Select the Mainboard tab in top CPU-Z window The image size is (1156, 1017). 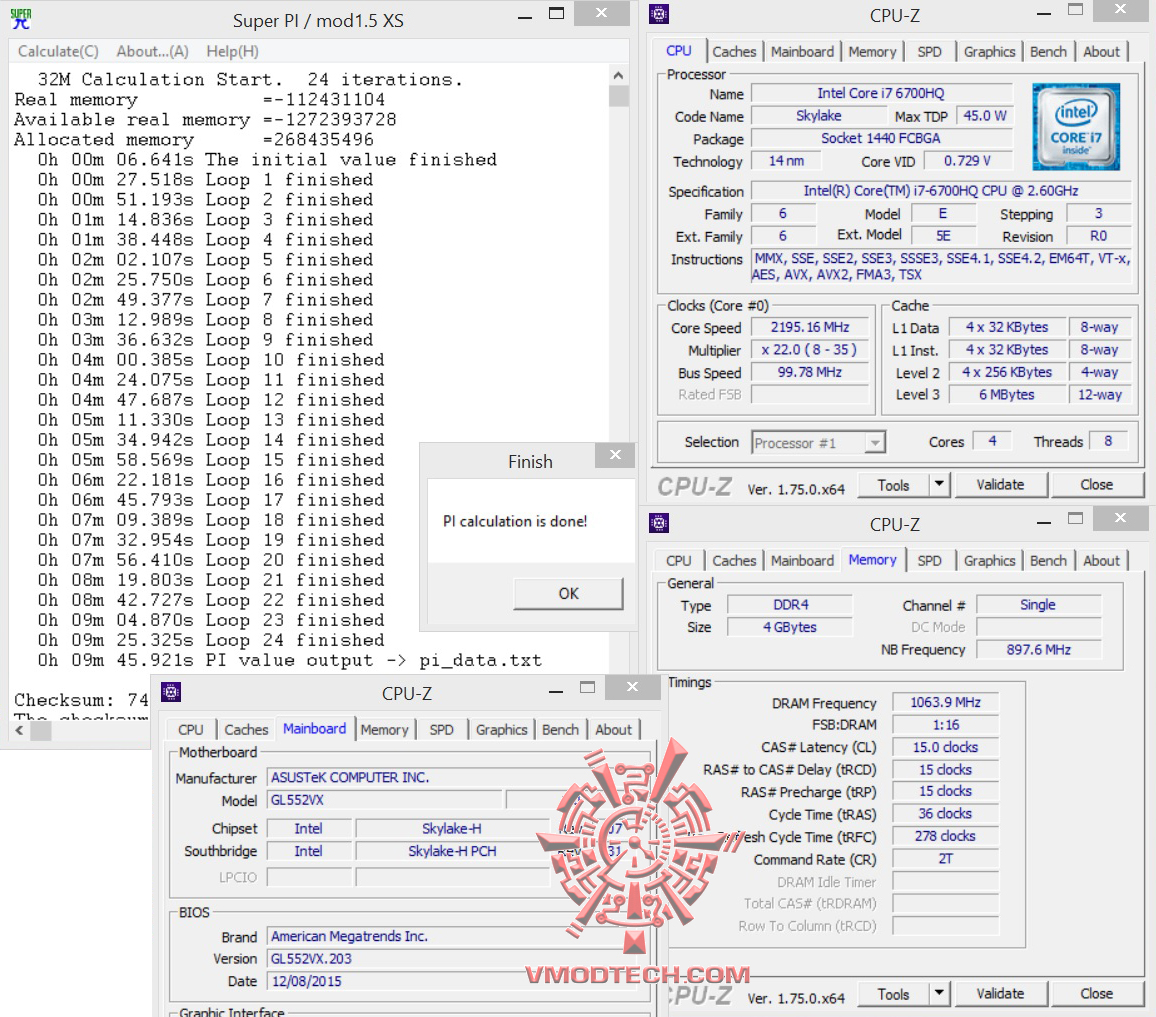802,52
